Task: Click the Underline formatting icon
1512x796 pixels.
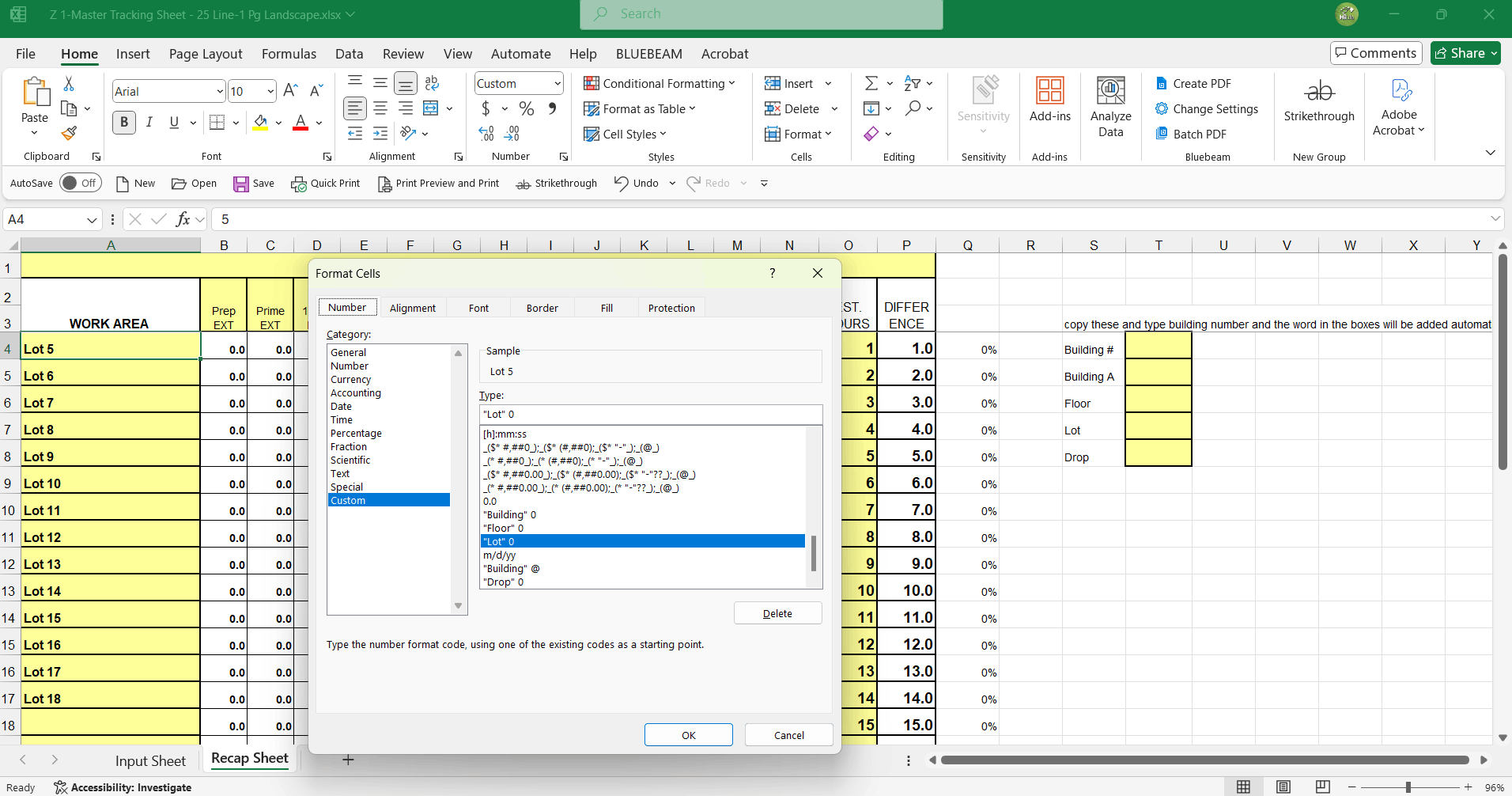Action: tap(174, 122)
